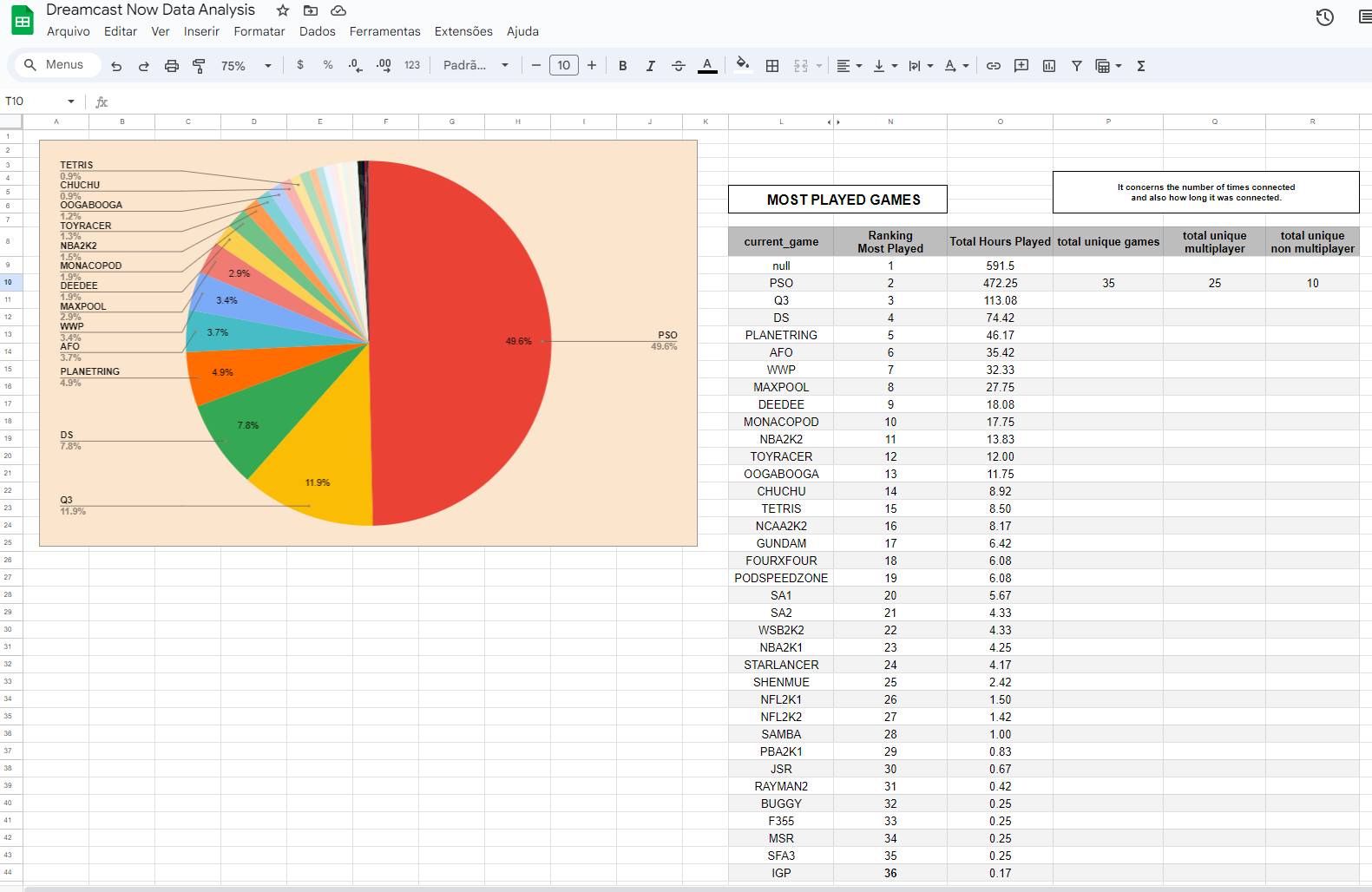
Task: Click the red PSO pie slice
Action: pyautogui.click(x=460, y=343)
